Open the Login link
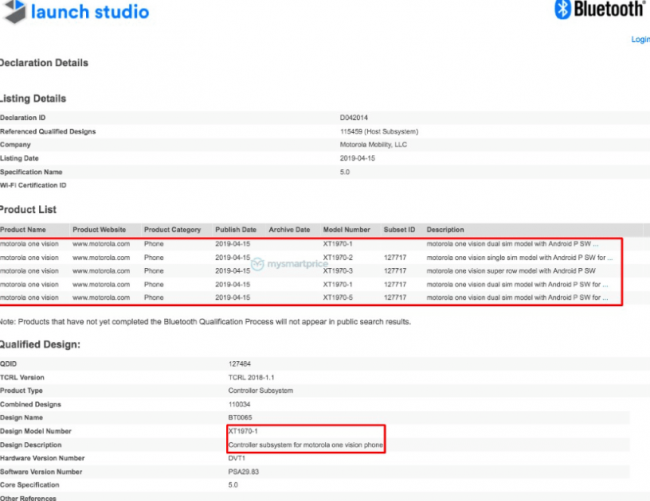 pyautogui.click(x=640, y=40)
